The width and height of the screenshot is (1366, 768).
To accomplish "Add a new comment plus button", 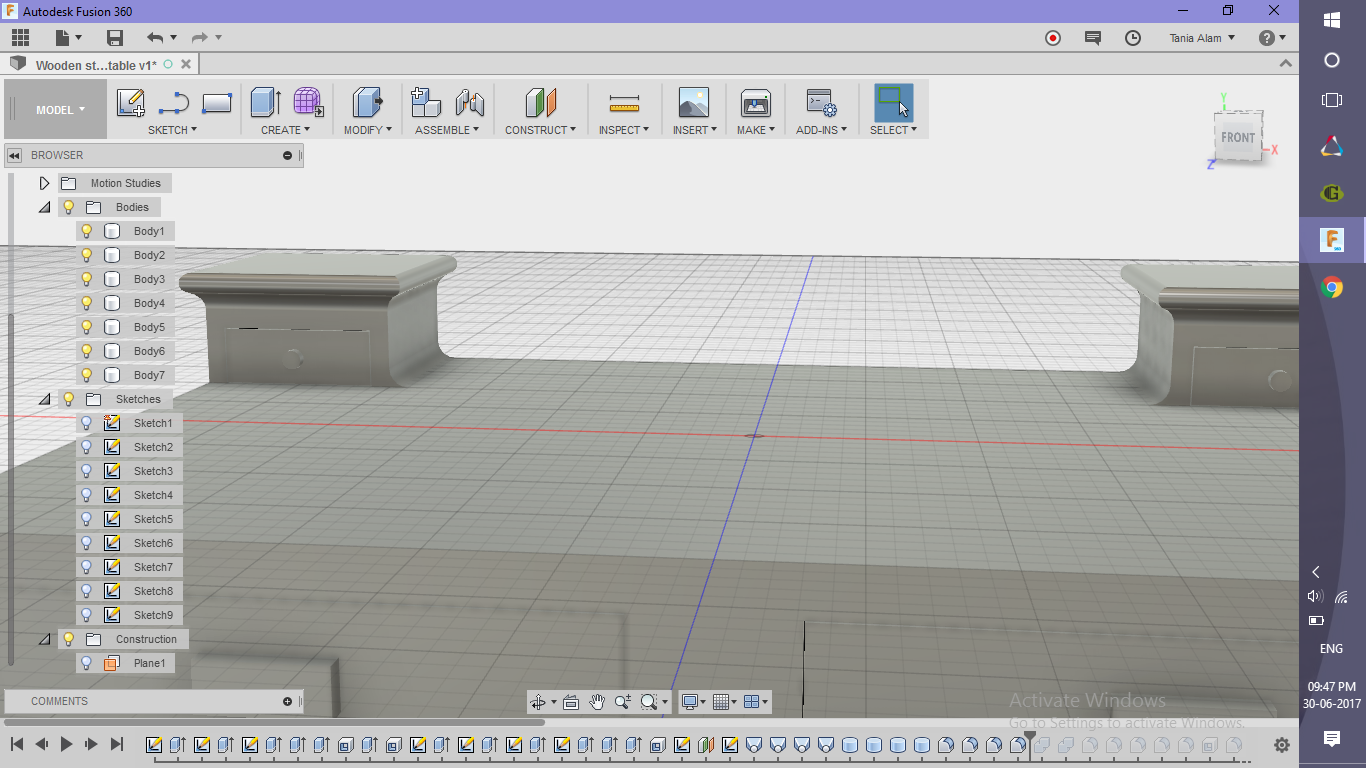I will point(287,701).
